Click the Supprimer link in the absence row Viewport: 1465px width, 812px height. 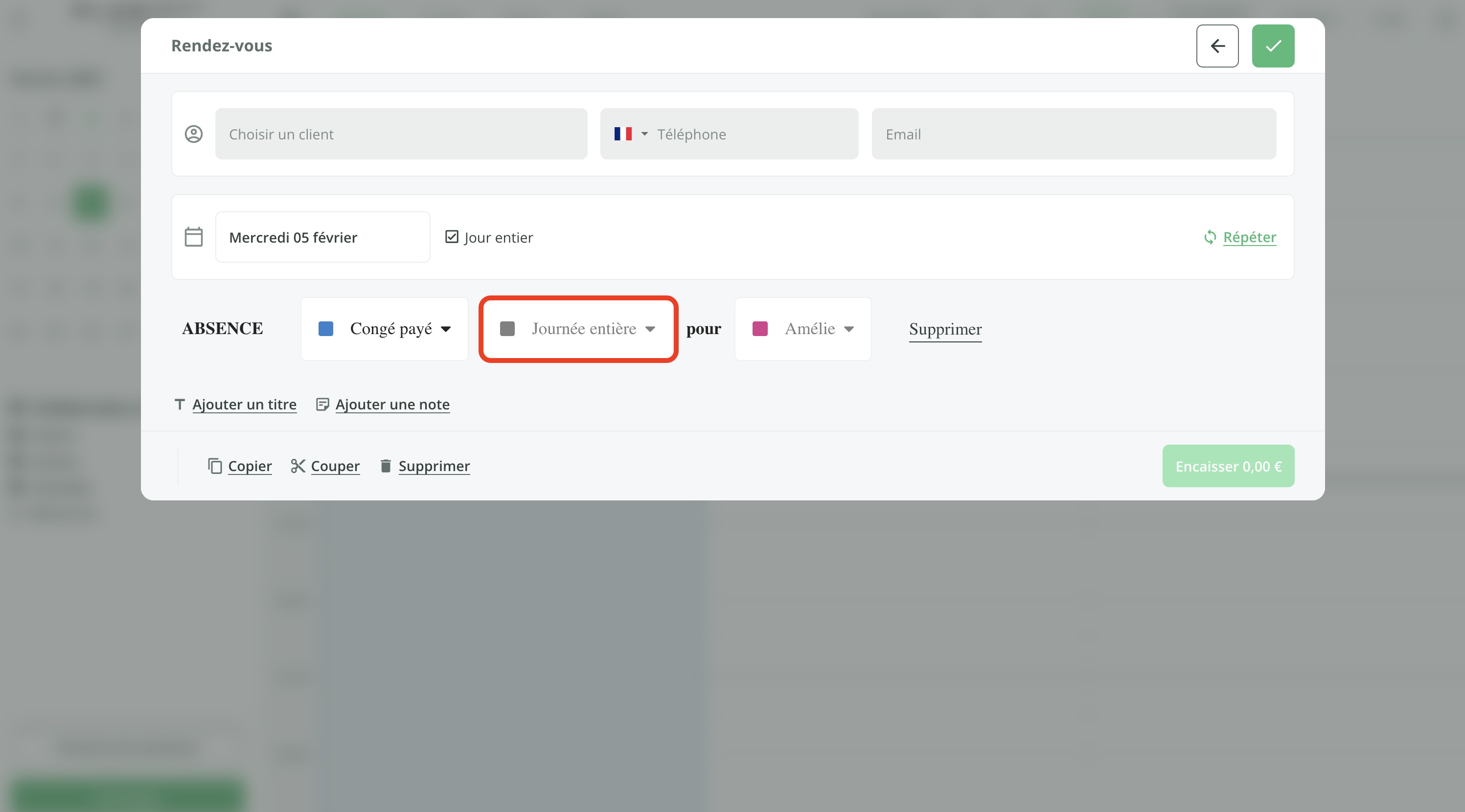(x=945, y=329)
